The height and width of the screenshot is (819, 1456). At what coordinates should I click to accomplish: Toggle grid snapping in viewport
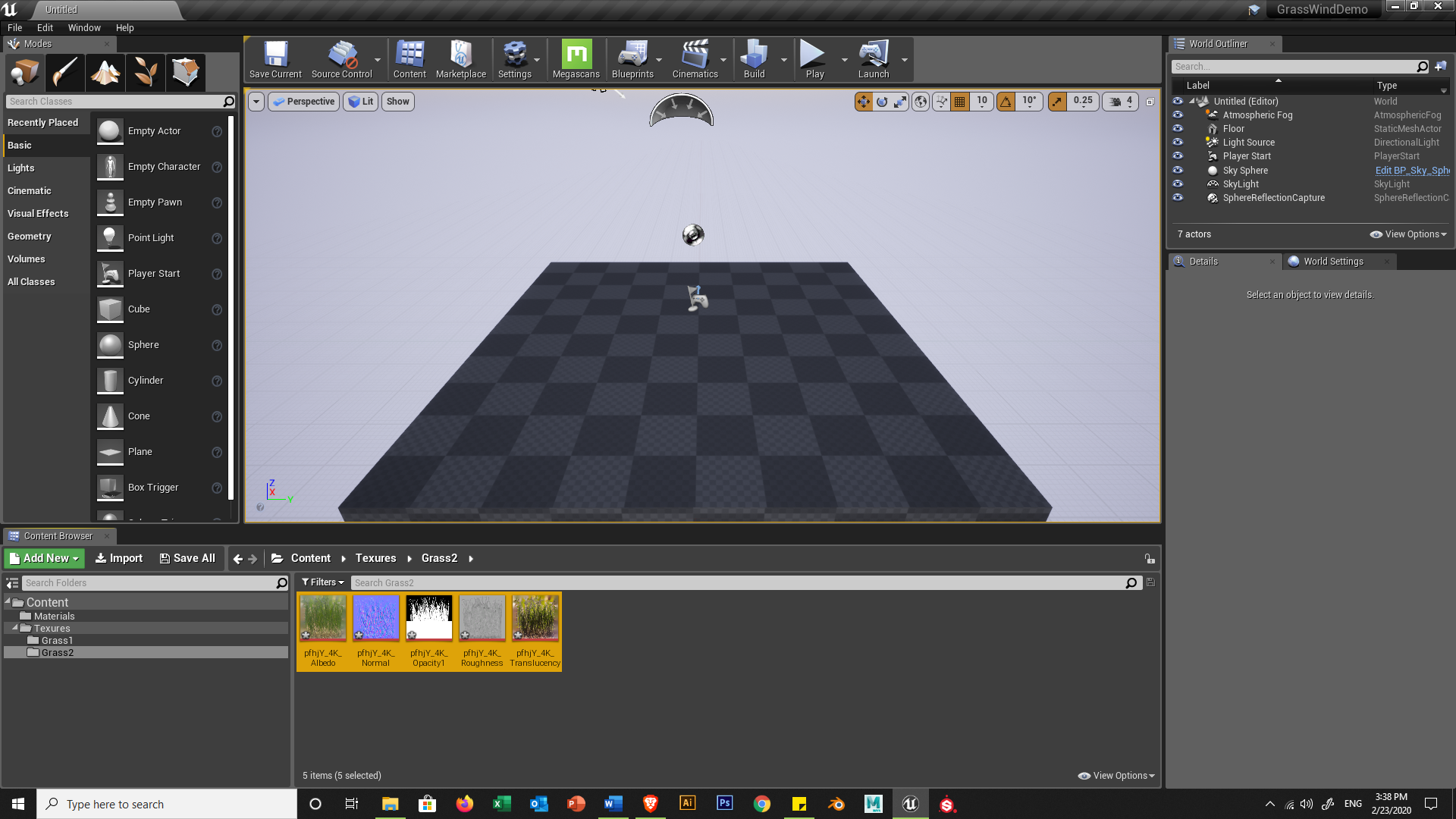pyautogui.click(x=960, y=102)
